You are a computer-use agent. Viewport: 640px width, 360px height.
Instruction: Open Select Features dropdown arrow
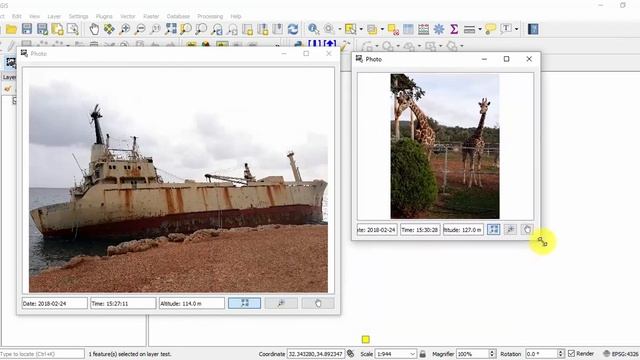[361, 29]
